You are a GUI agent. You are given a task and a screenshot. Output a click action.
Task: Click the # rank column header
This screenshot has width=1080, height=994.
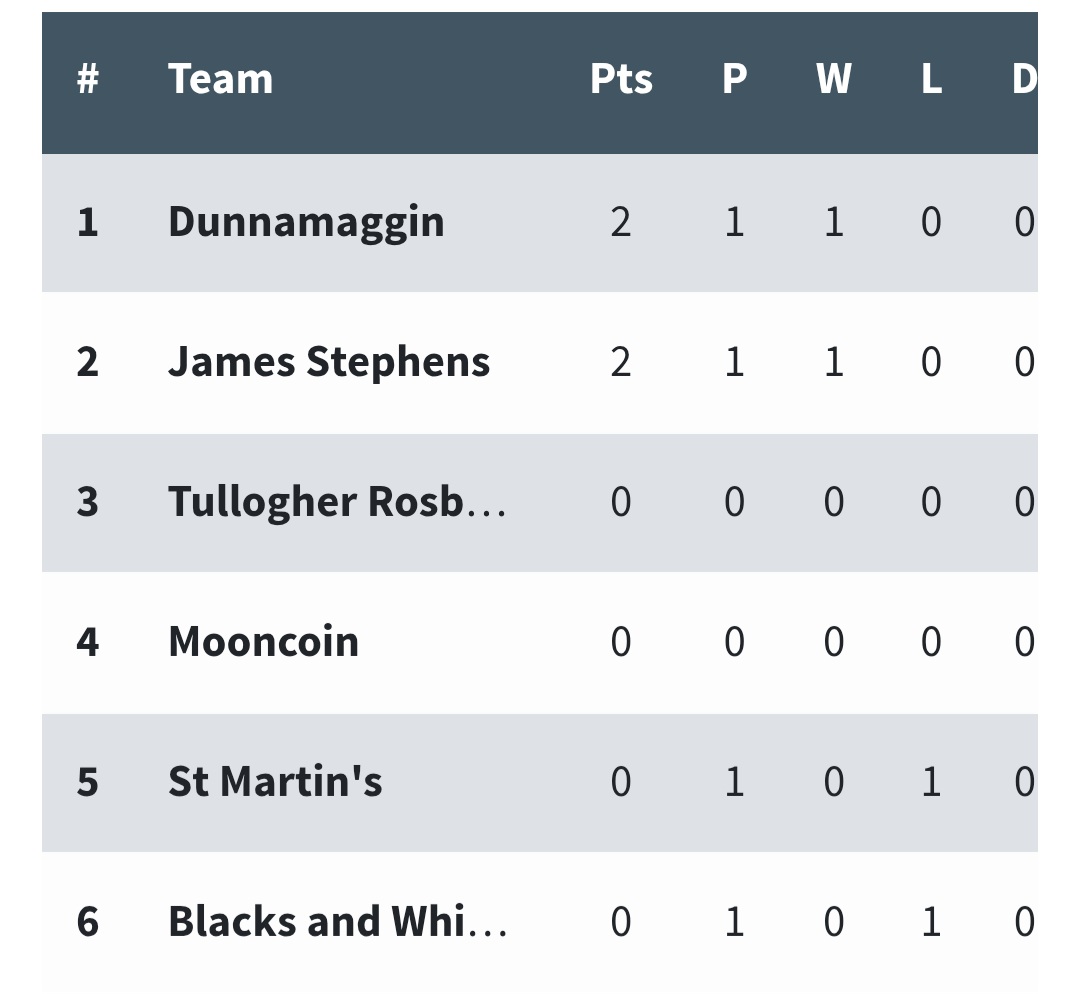88,79
